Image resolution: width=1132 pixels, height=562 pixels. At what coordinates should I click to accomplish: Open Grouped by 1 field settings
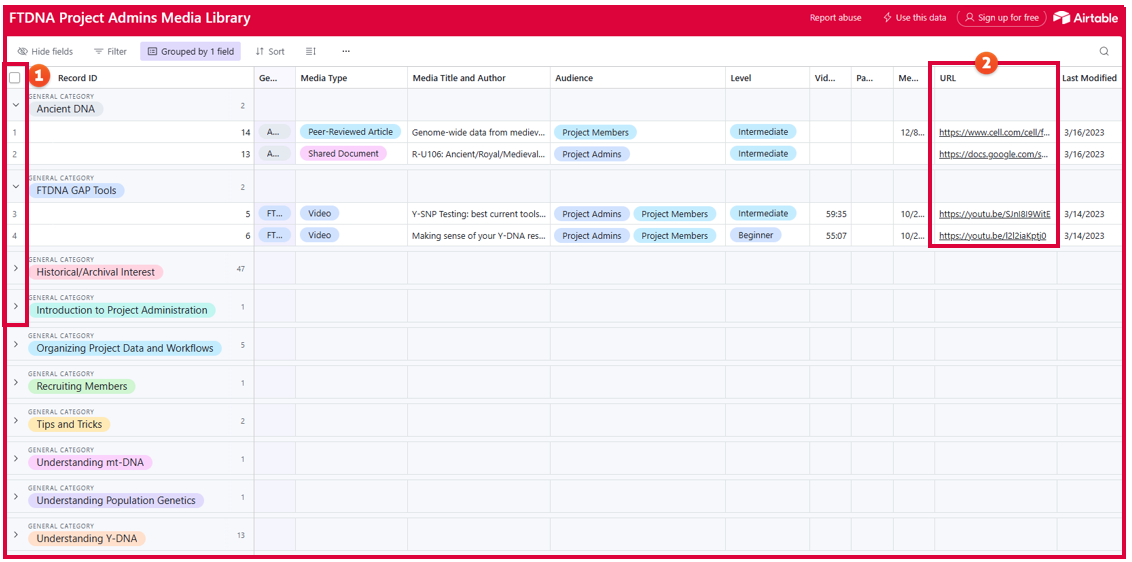[x=191, y=51]
